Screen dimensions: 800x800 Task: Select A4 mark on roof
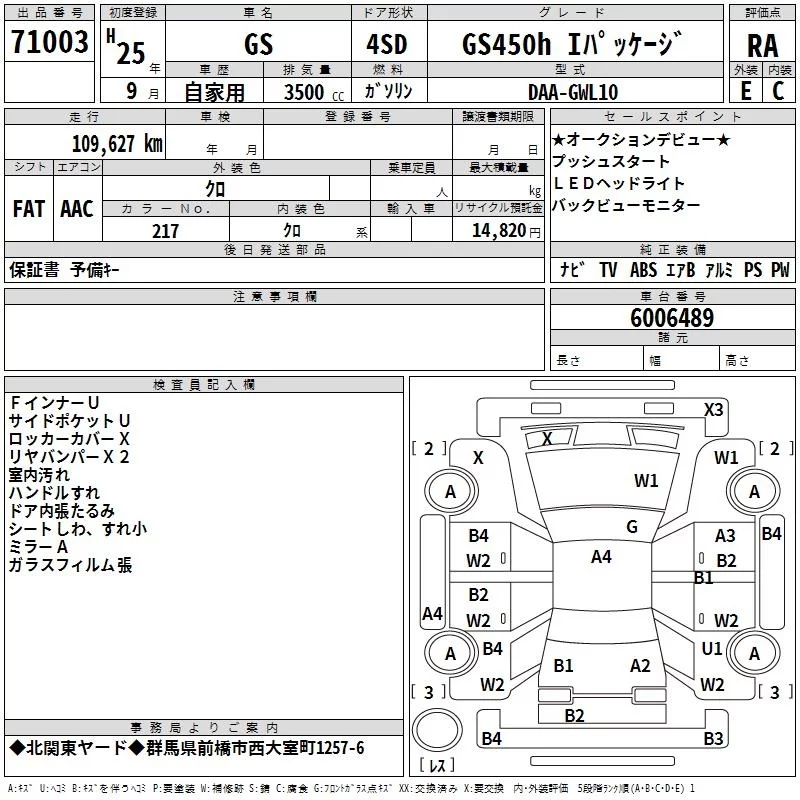(601, 557)
